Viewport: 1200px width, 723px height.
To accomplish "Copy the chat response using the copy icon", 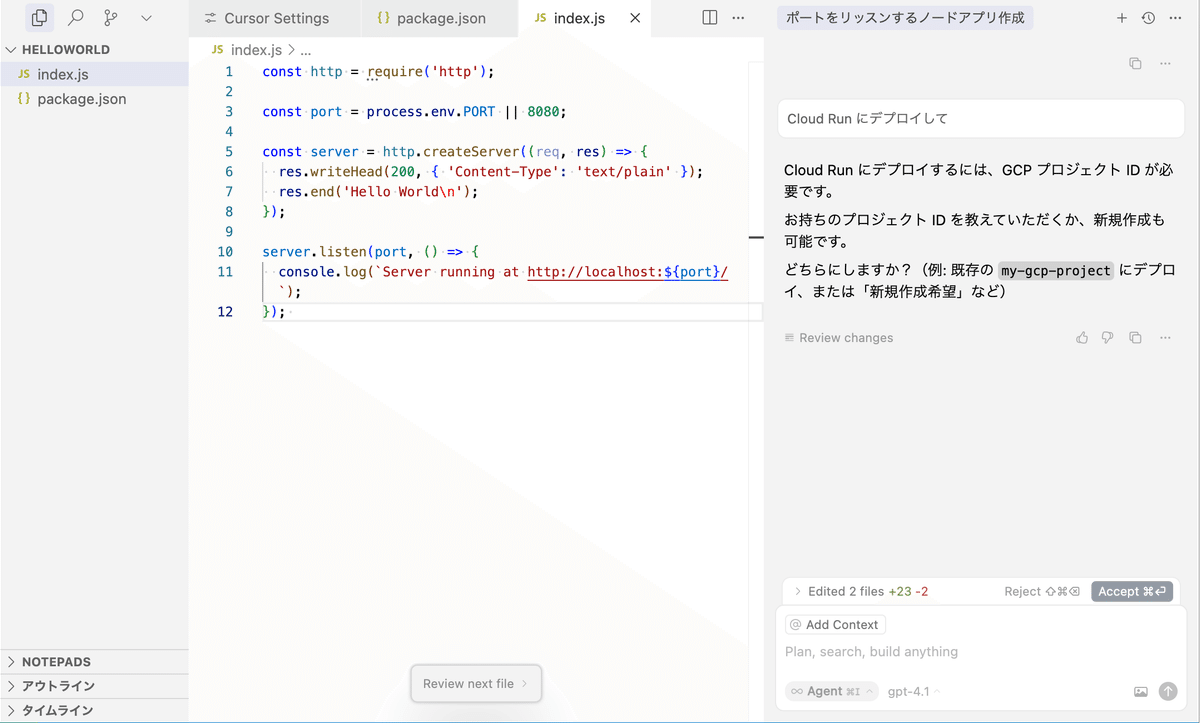I will tap(1135, 337).
